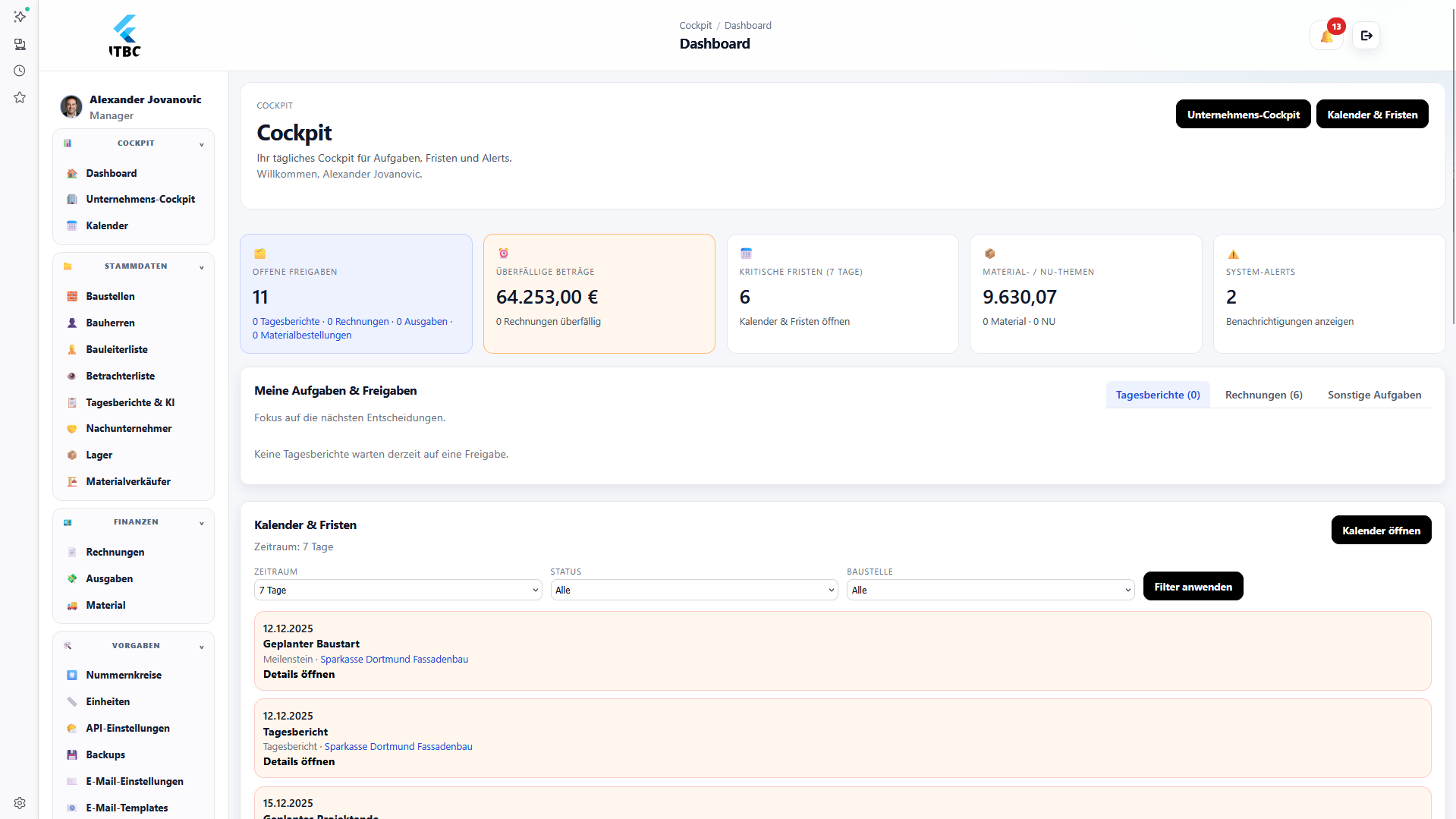Open Rechnungen via its sidebar icon
Image resolution: width=1456 pixels, height=819 pixels.
click(x=72, y=552)
